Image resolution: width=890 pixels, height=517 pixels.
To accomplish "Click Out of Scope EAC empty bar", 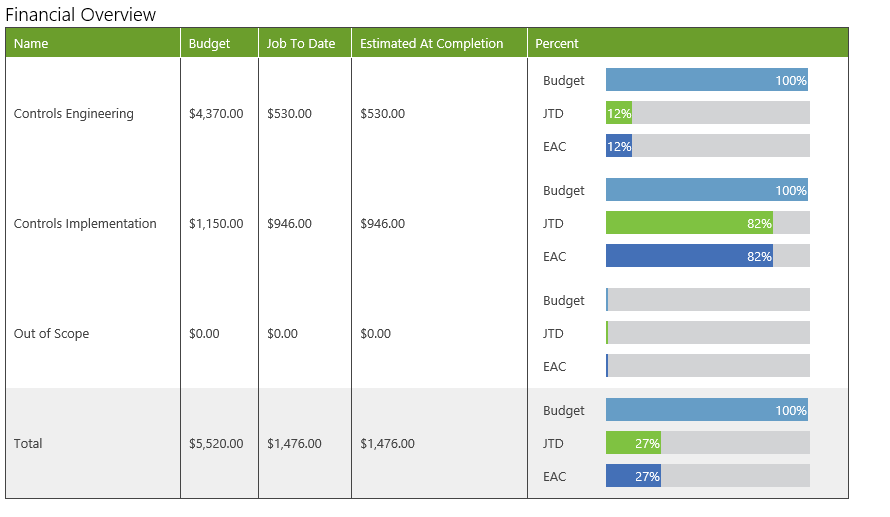I will [708, 365].
